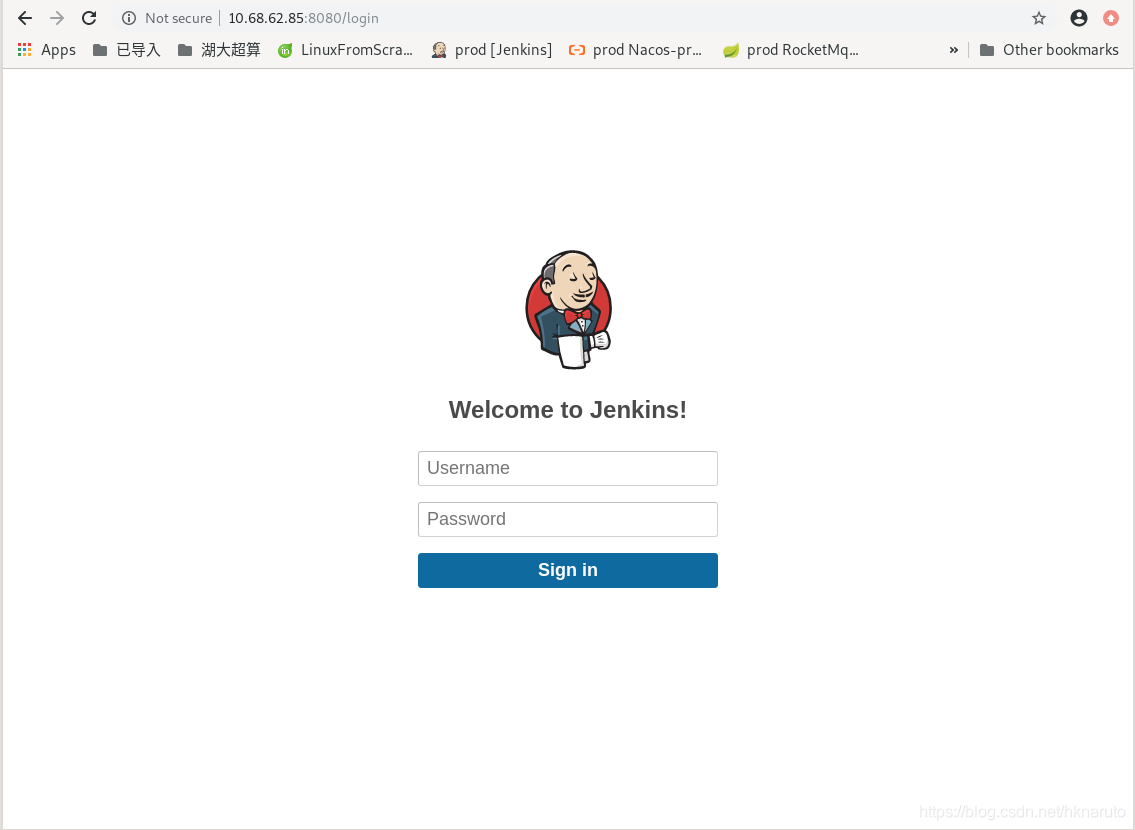
Task: View site info via Not secure icon
Action: (x=129, y=18)
